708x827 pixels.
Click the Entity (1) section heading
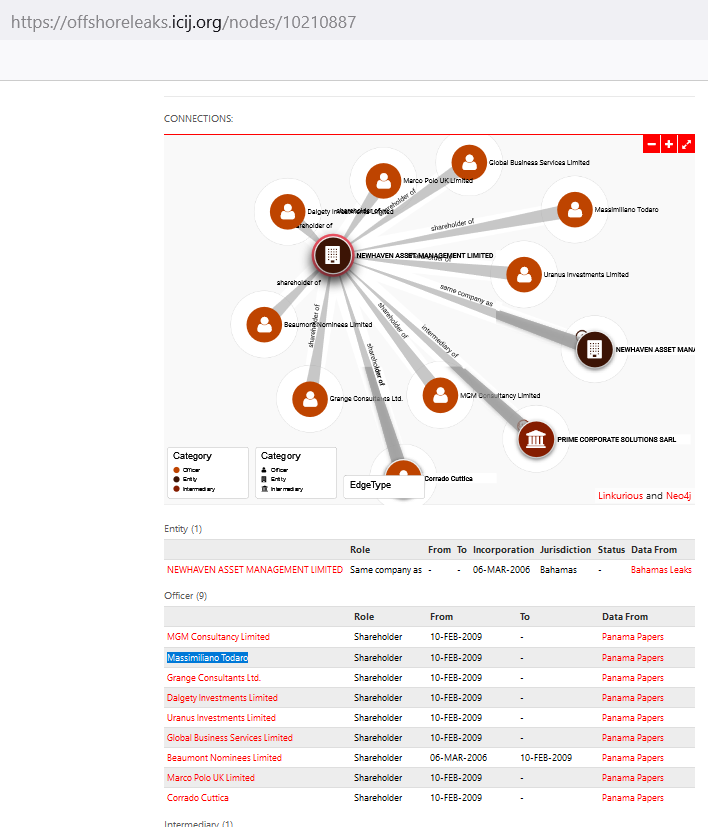pyautogui.click(x=183, y=528)
